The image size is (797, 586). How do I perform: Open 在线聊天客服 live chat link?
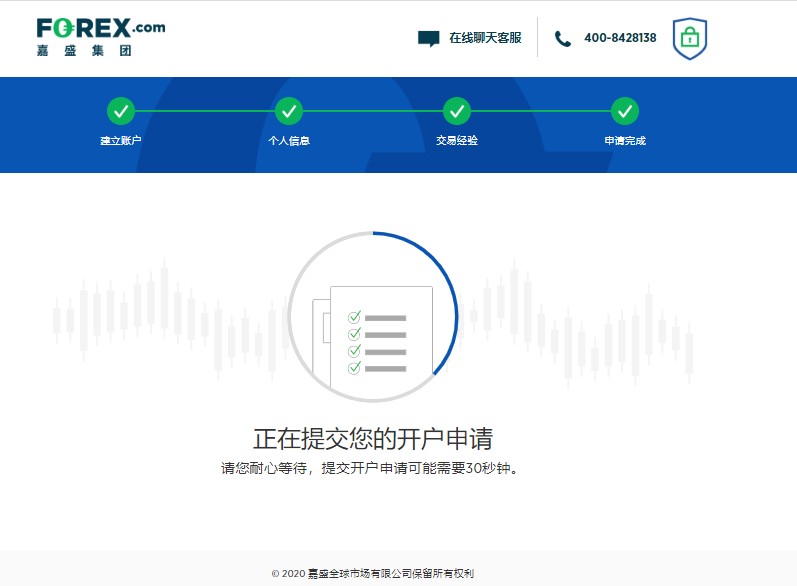485,38
